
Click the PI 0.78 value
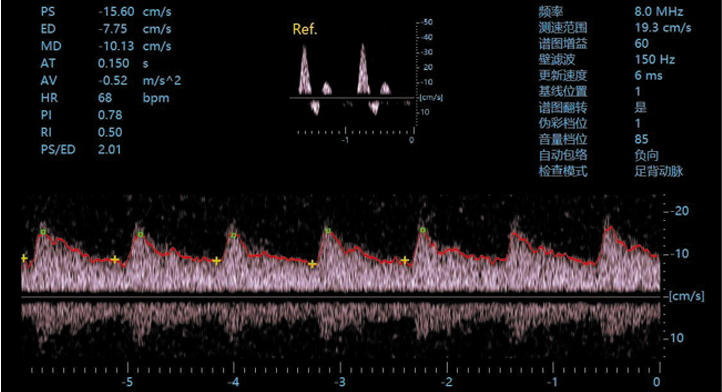click(x=110, y=115)
